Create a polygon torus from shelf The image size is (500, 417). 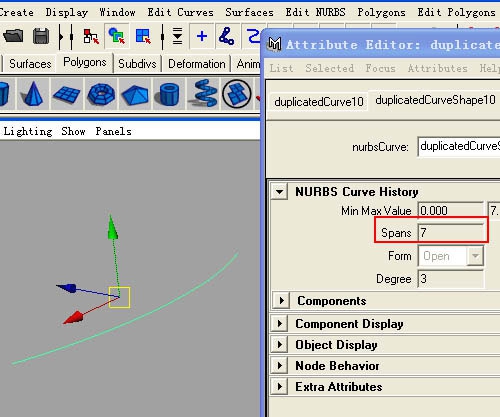tap(101, 94)
